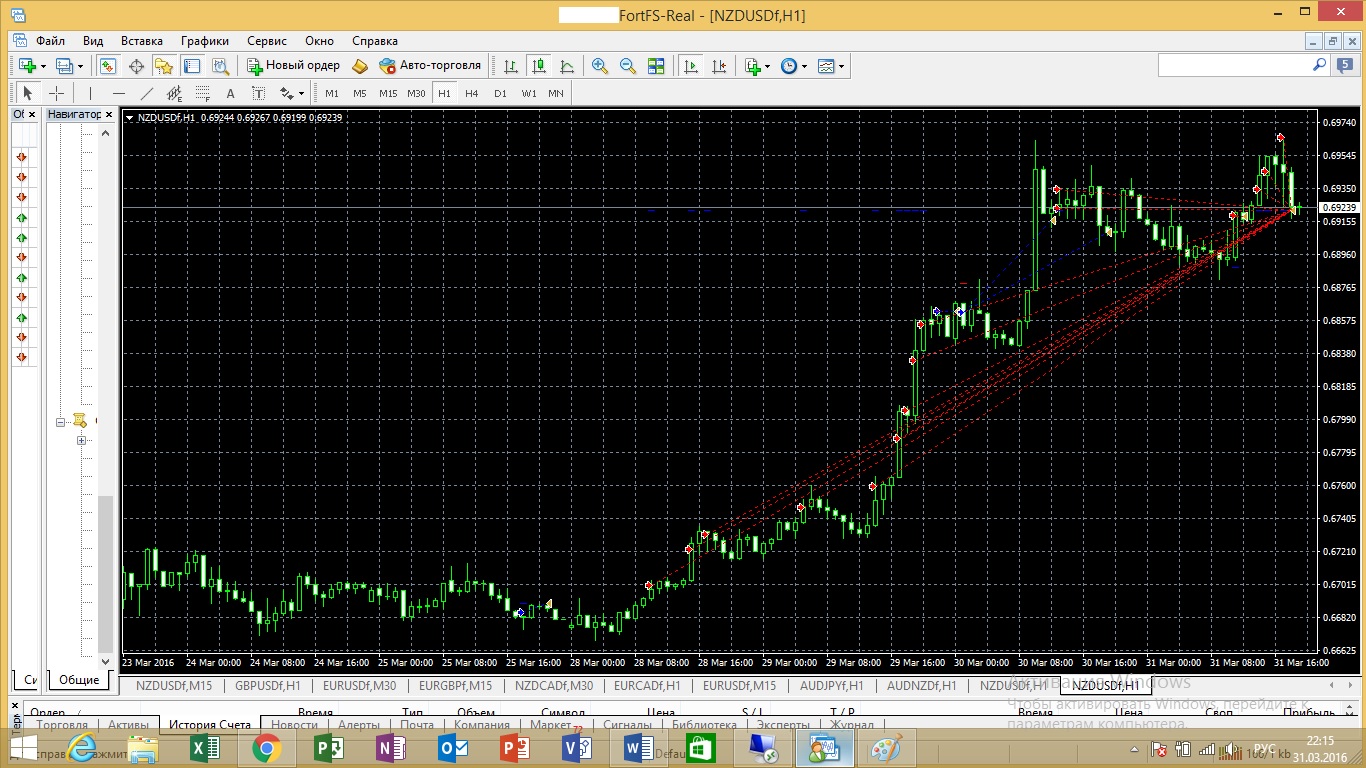Open Excel from the taskbar
Viewport: 1366px width, 768px height.
click(x=205, y=748)
